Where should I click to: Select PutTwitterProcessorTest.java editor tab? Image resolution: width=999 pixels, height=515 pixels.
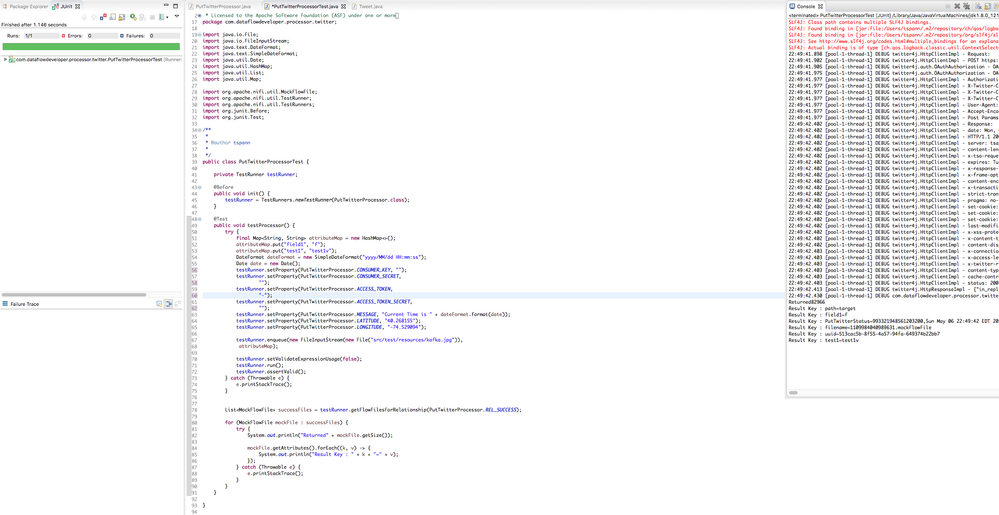[x=306, y=6]
